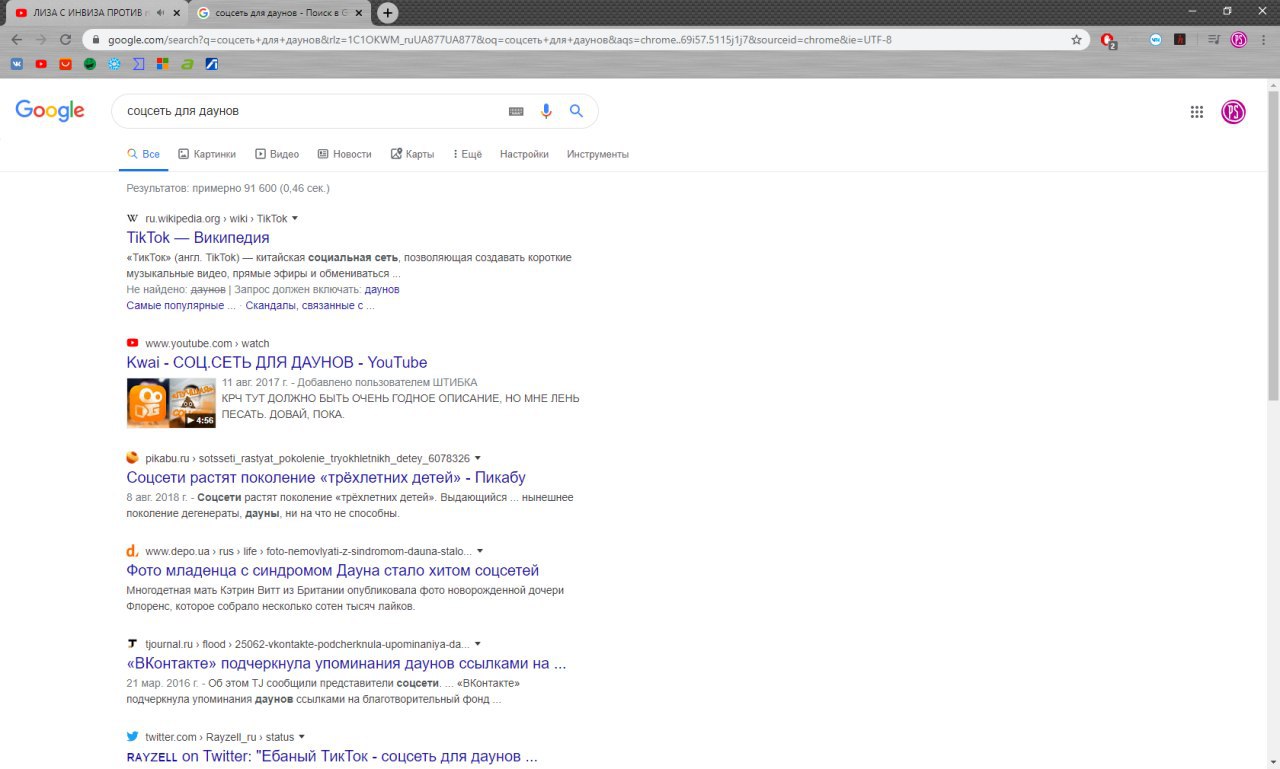Viewport: 1280px width, 769px height.
Task: Open the Chrome profile avatar in toolbar
Action: [1238, 40]
